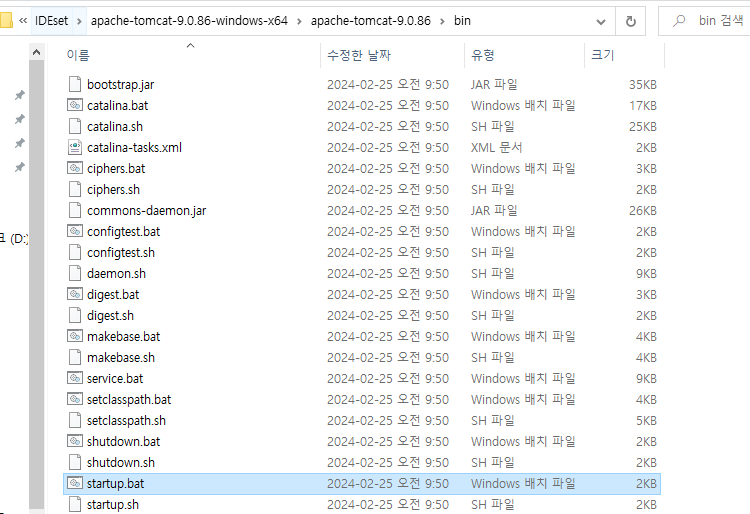Click the configtest.sh file icon
Image resolution: width=750 pixels, height=514 pixels.
(75, 252)
